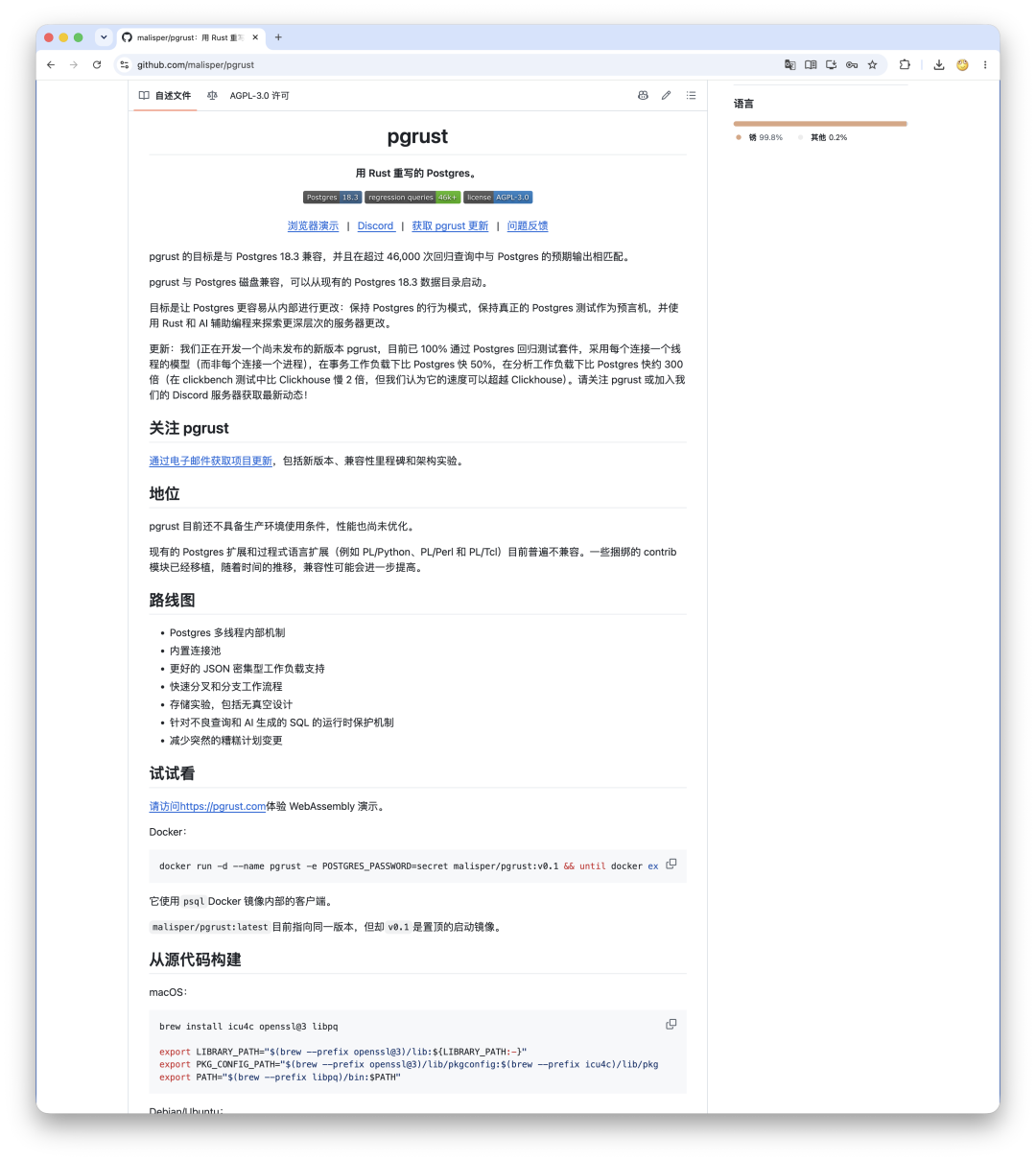Follow the 获取 pgrust 更新 link
This screenshot has width=1036, height=1161.
coord(450,226)
